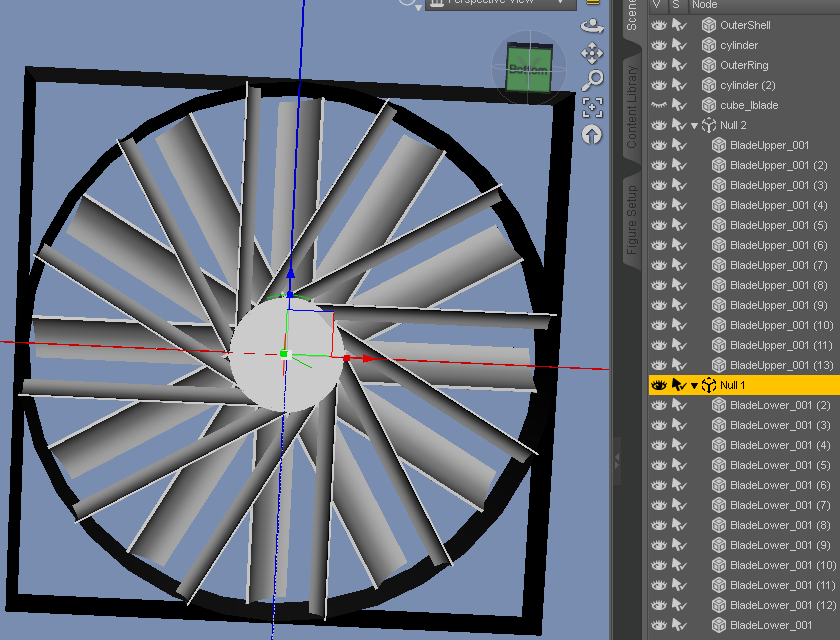Click the red X-axis gizmo arrow
Viewport: 840px width, 640px height.
[369, 358]
